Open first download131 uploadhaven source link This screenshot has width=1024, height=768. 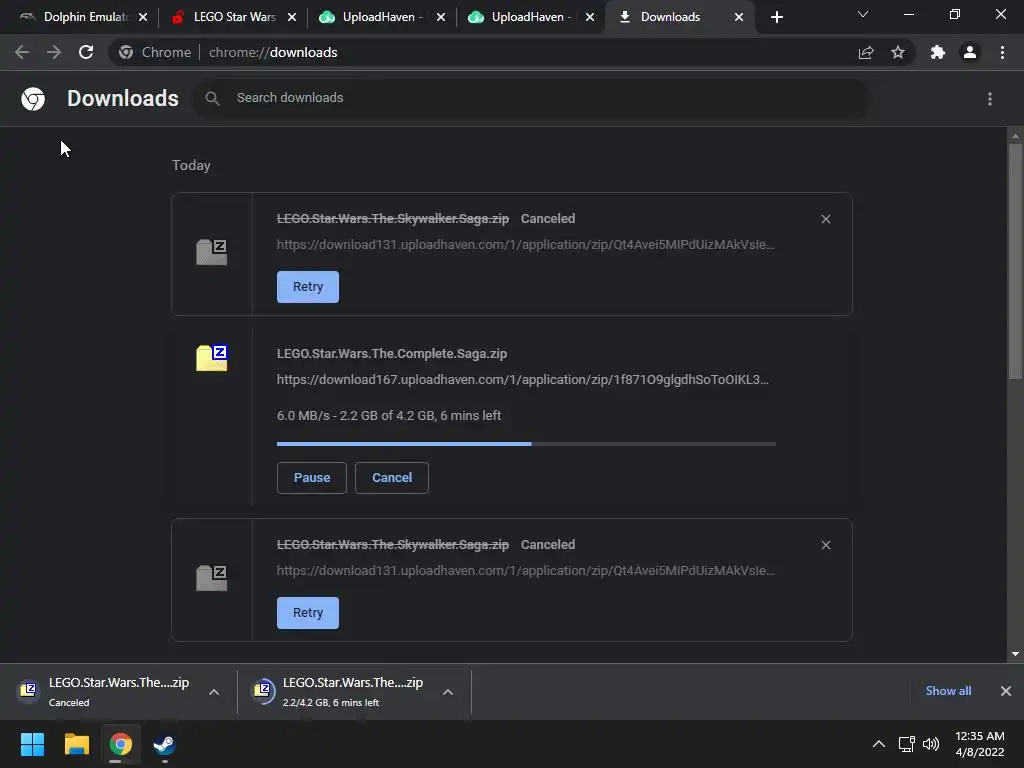[526, 245]
